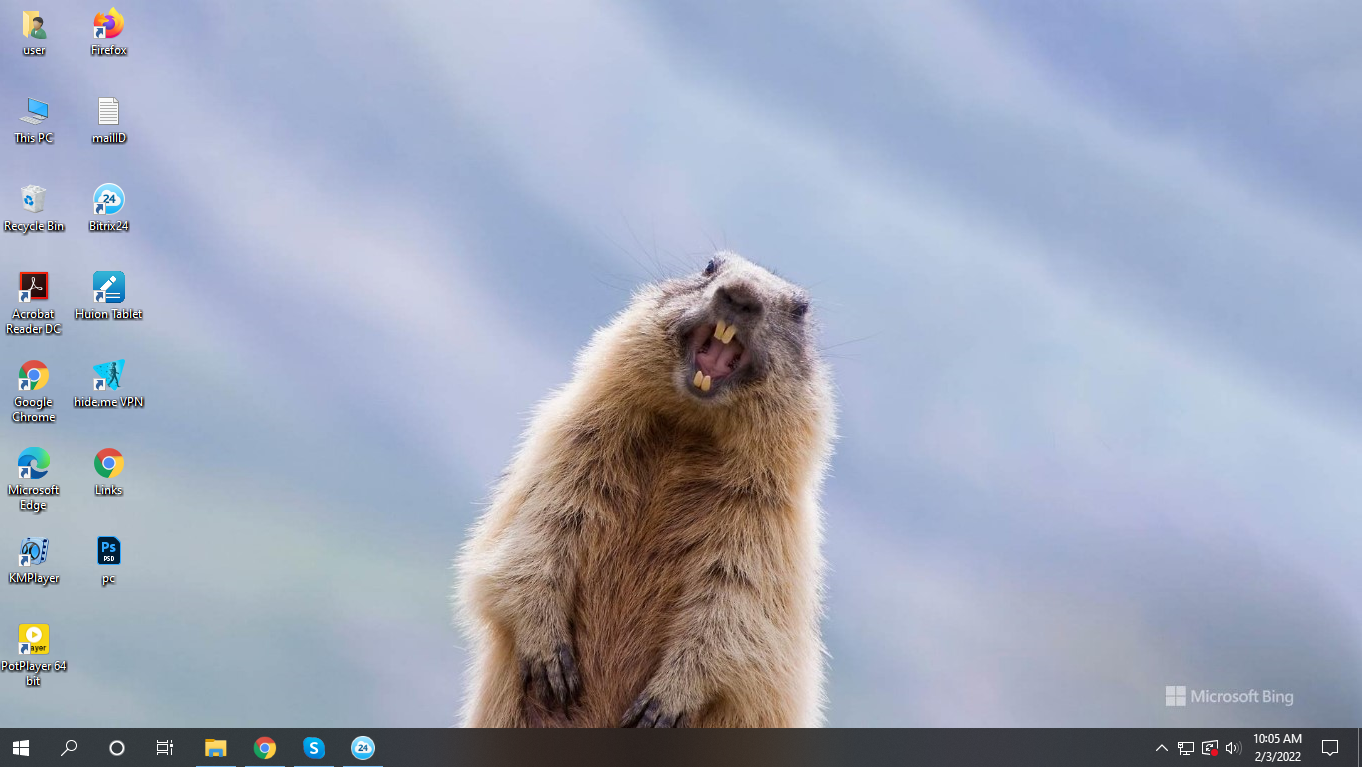Select the Acrobat Reader DC shortcut
Image resolution: width=1362 pixels, height=767 pixels.
[x=33, y=289]
